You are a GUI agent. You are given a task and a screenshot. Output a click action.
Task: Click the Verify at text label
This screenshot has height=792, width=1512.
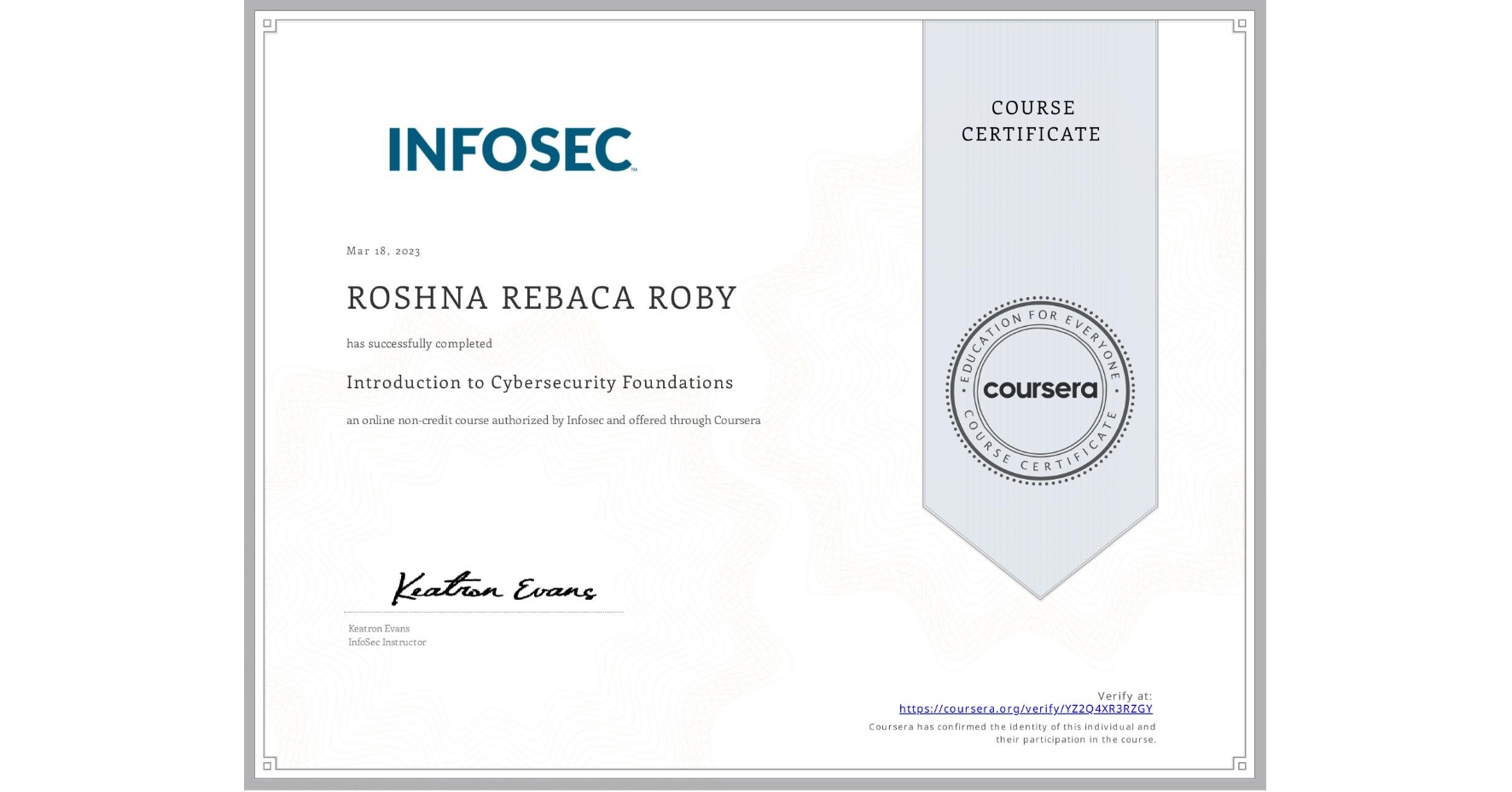coord(1125,695)
